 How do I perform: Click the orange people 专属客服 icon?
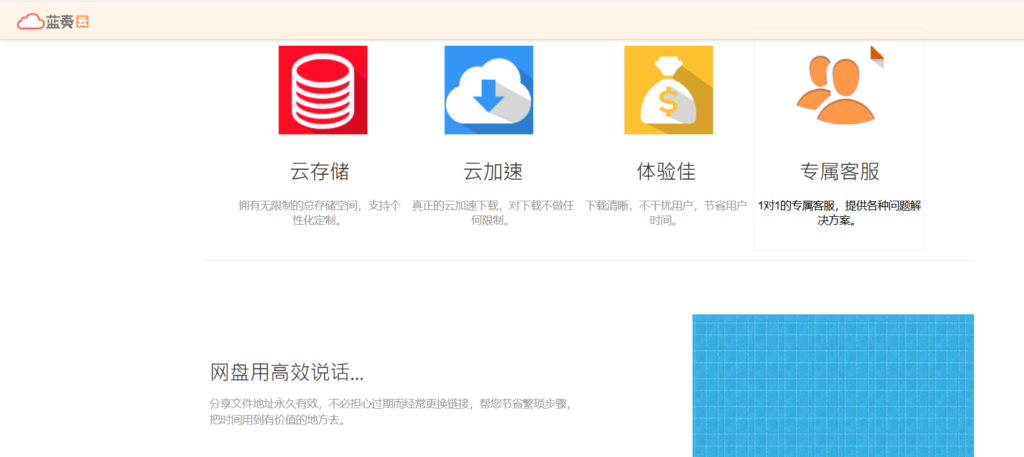[x=835, y=90]
